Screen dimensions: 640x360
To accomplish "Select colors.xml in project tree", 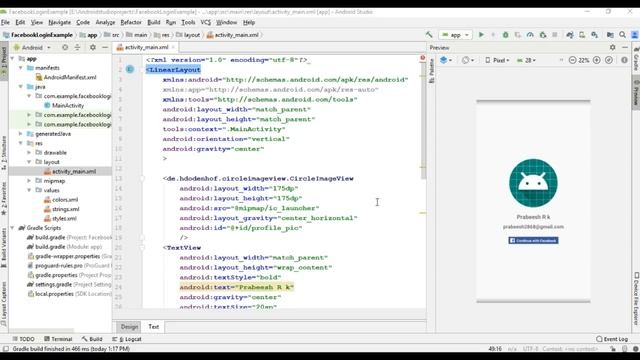I will click(61, 200).
